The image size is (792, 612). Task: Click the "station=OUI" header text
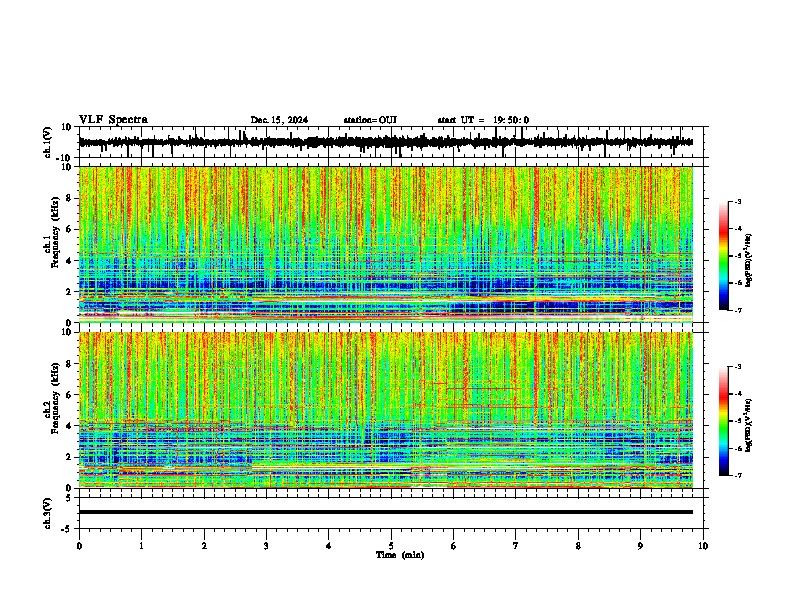pos(370,120)
